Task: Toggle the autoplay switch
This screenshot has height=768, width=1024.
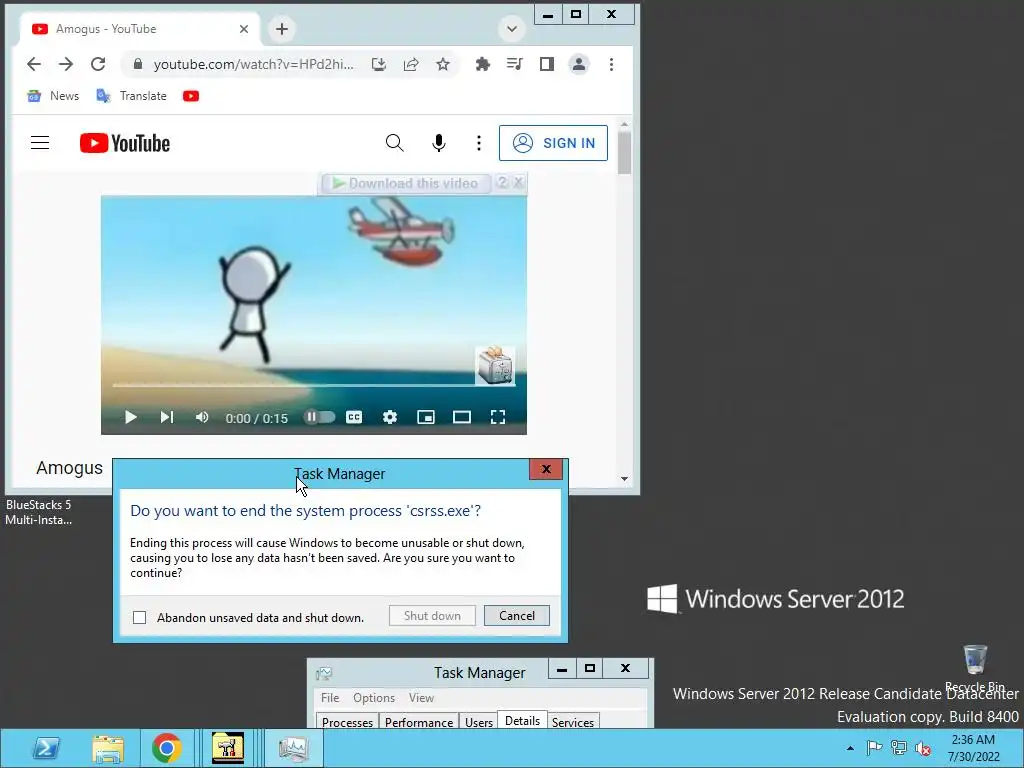Action: click(319, 417)
